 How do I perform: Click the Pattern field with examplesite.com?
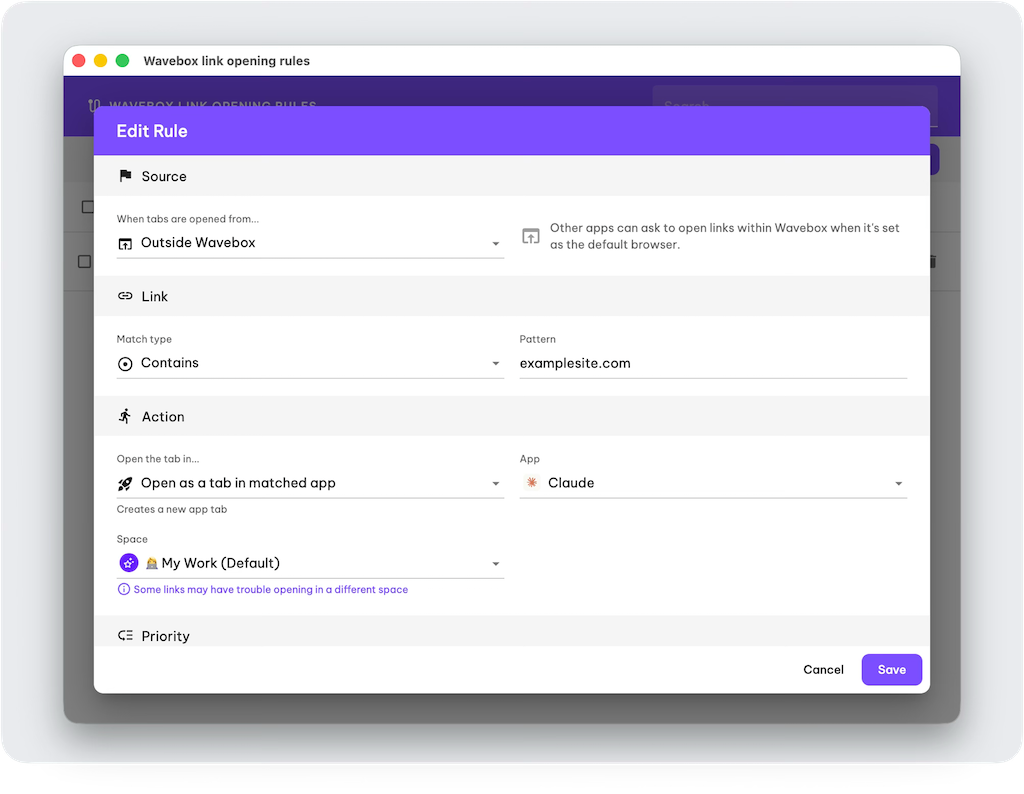[x=713, y=363]
